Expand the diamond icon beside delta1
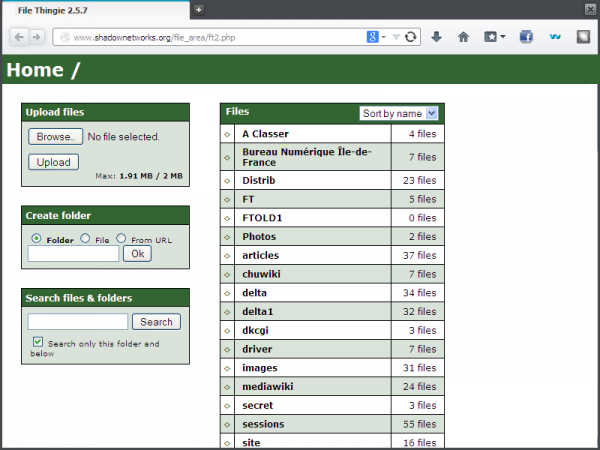 227,312
